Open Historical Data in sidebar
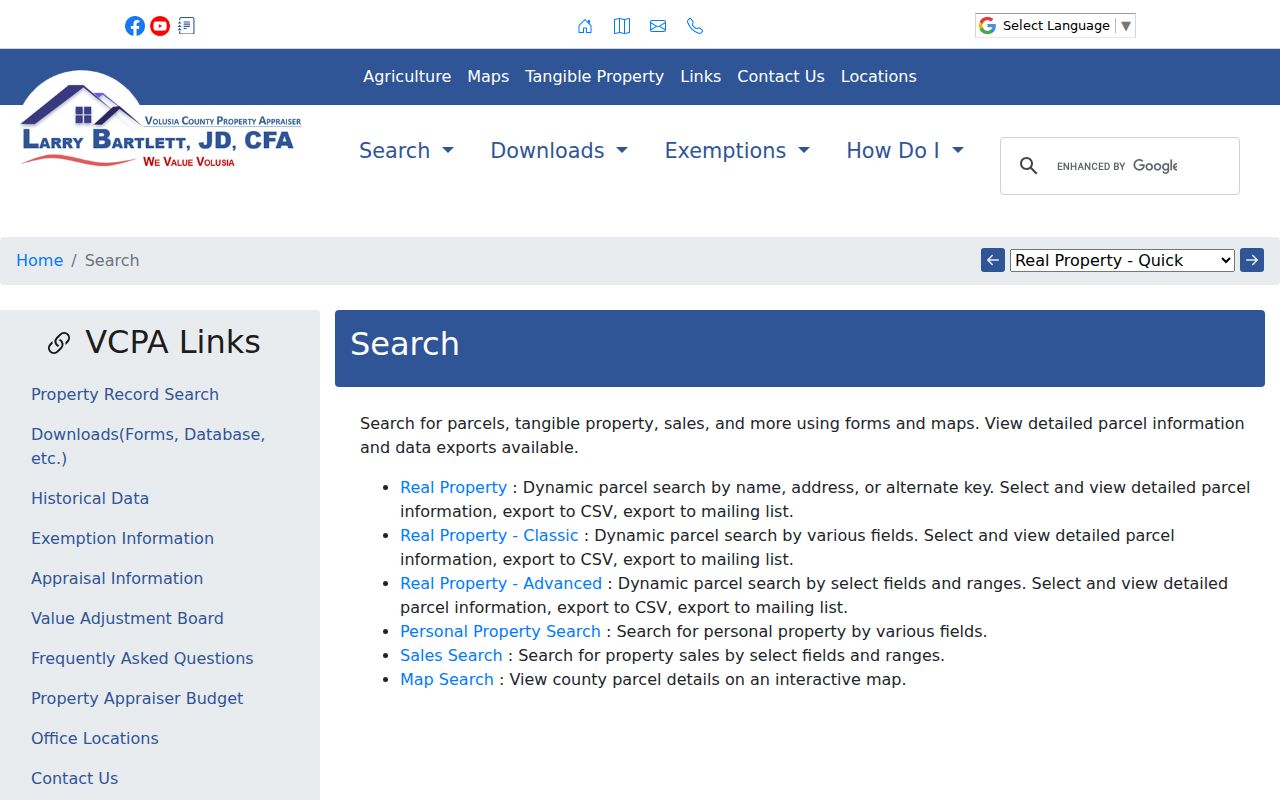The height and width of the screenshot is (800, 1280). pos(90,498)
